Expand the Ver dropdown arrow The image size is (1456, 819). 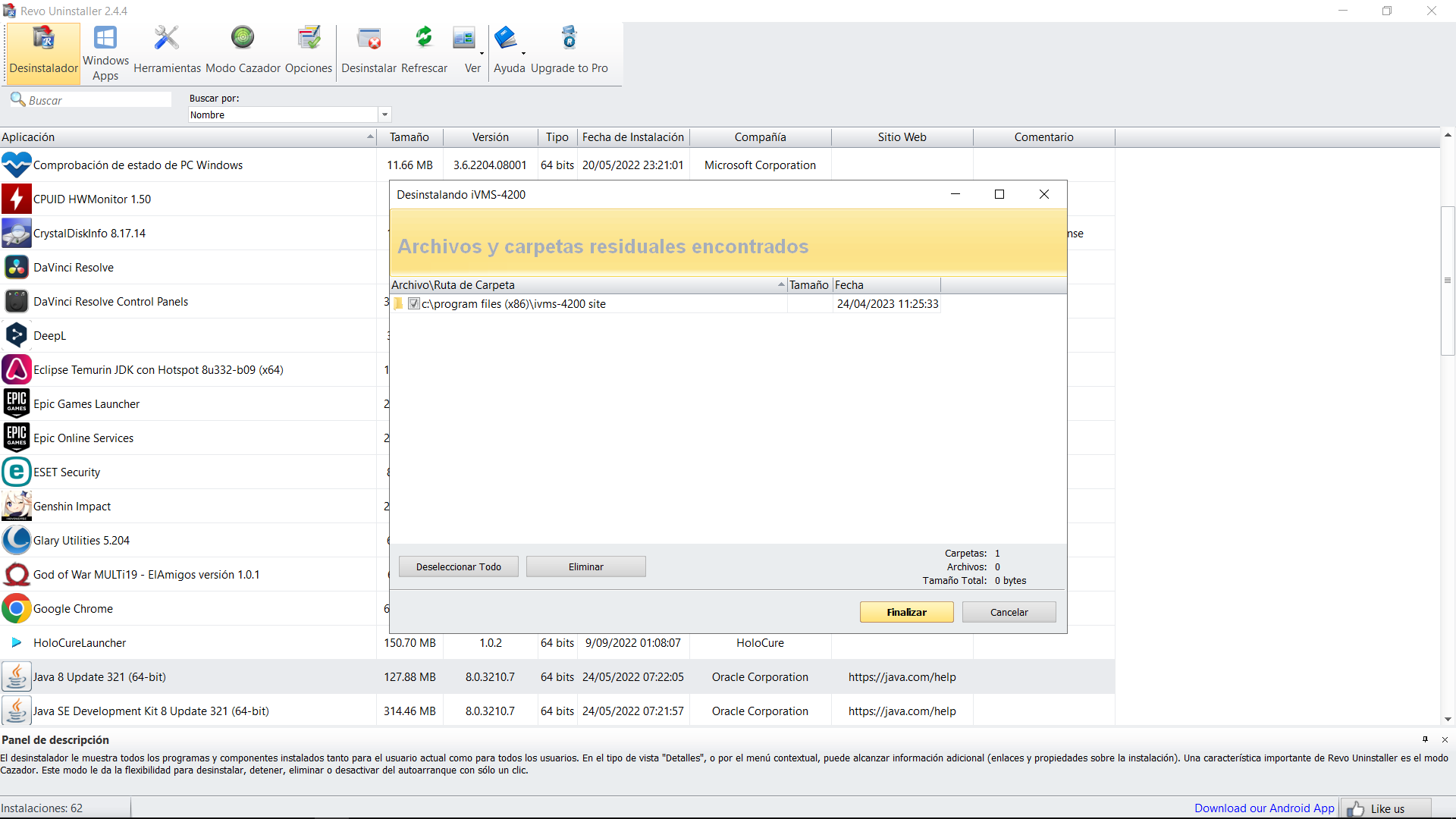tap(482, 54)
